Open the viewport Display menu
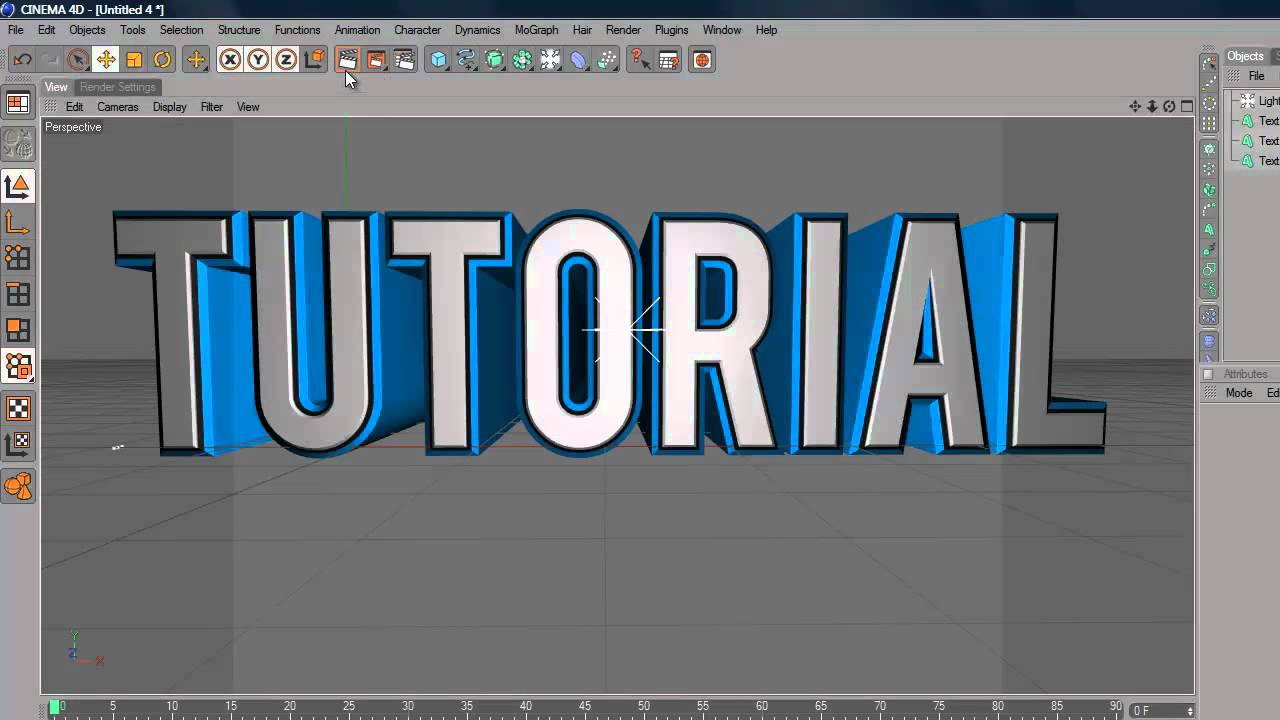Screen dimensions: 1280x720 click(x=170, y=107)
